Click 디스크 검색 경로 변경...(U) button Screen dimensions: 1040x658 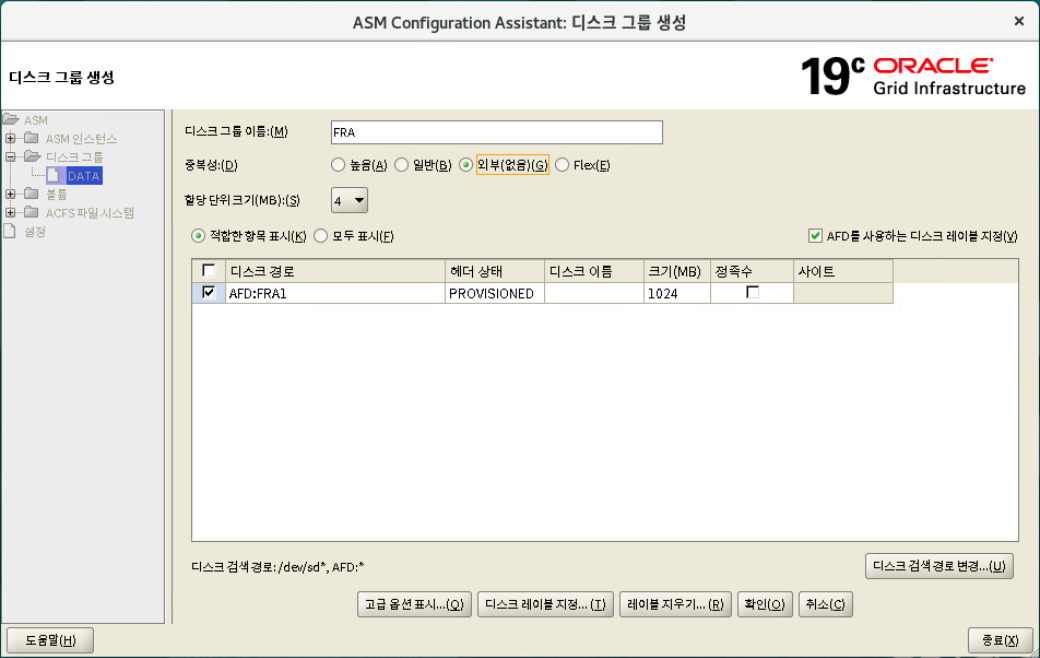point(939,566)
